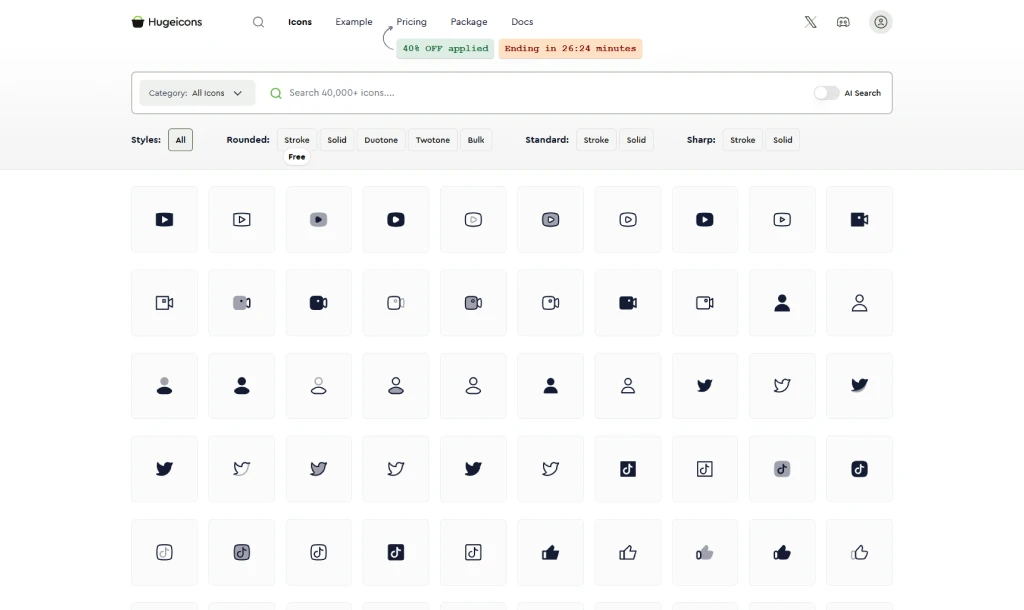Open the Pricing page

click(411, 22)
